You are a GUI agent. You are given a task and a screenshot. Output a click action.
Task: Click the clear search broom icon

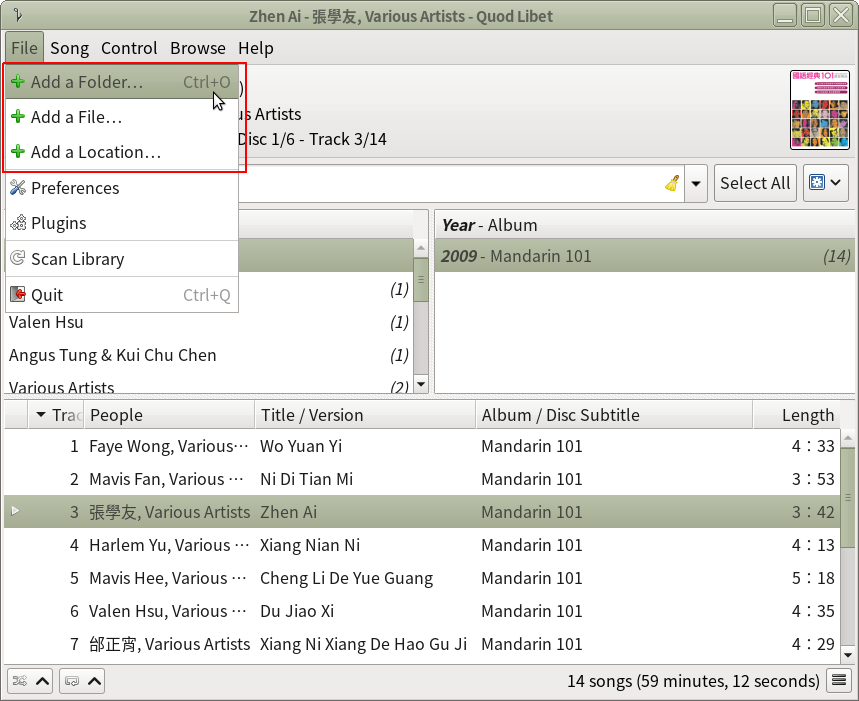(672, 183)
